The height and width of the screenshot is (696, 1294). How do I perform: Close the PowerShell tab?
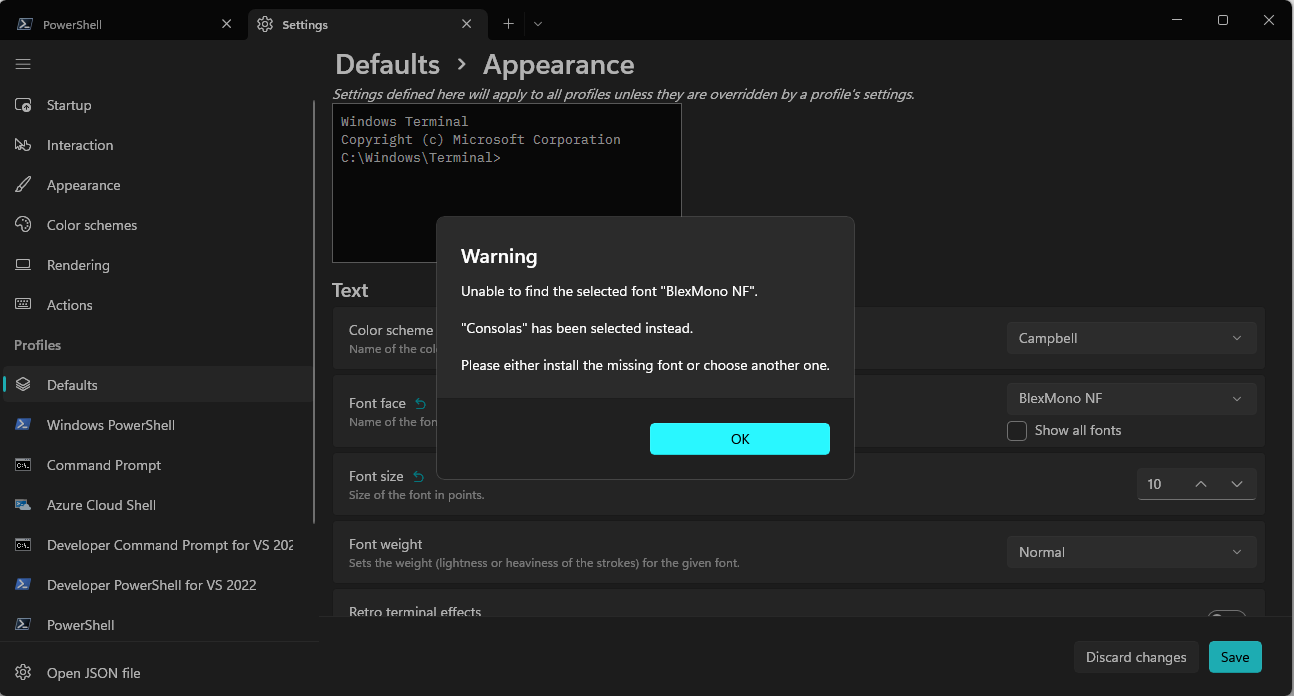[x=227, y=24]
